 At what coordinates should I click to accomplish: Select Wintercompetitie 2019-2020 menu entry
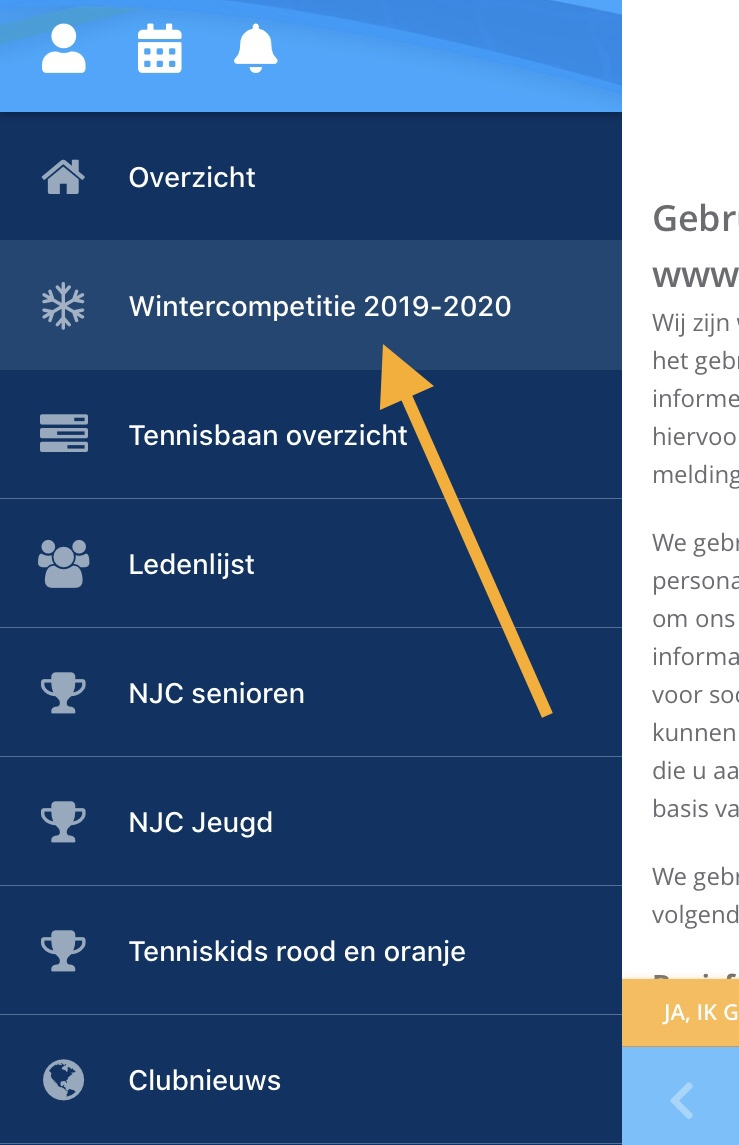click(310, 305)
